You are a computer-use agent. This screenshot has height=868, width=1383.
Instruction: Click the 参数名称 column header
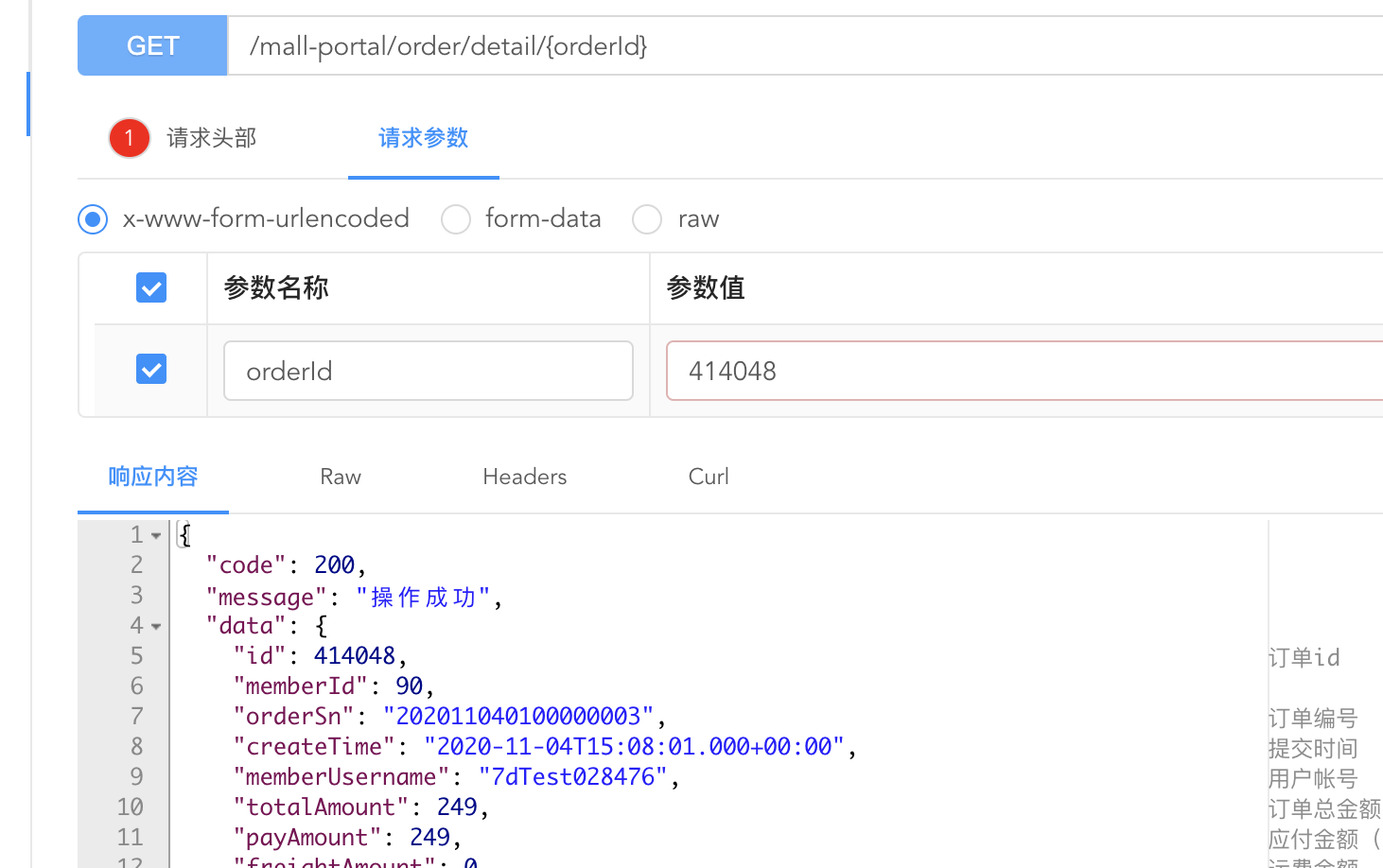[276, 287]
